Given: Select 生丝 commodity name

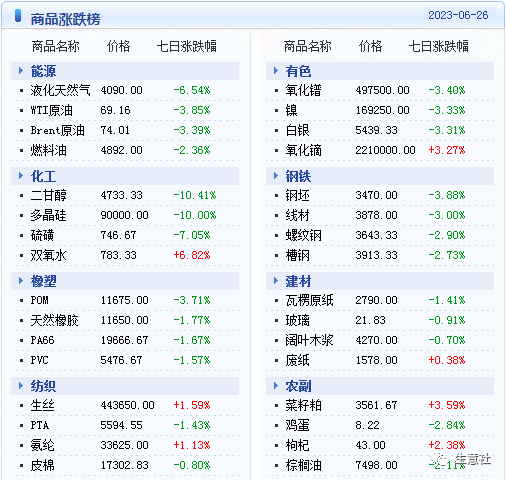Looking at the screenshot, I should pos(42,405).
